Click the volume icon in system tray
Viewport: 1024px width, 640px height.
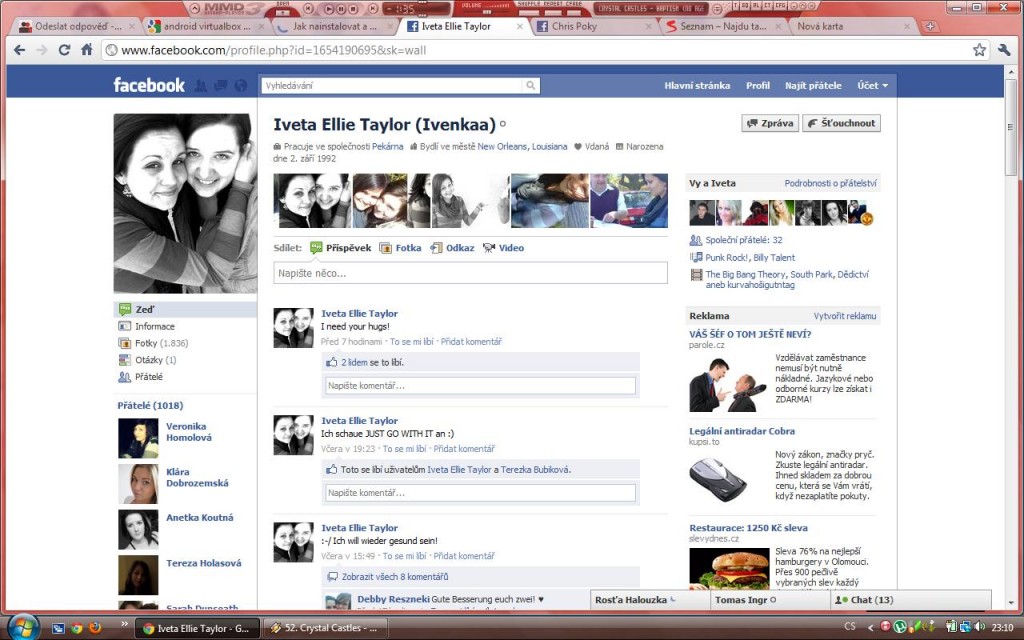[x=980, y=627]
